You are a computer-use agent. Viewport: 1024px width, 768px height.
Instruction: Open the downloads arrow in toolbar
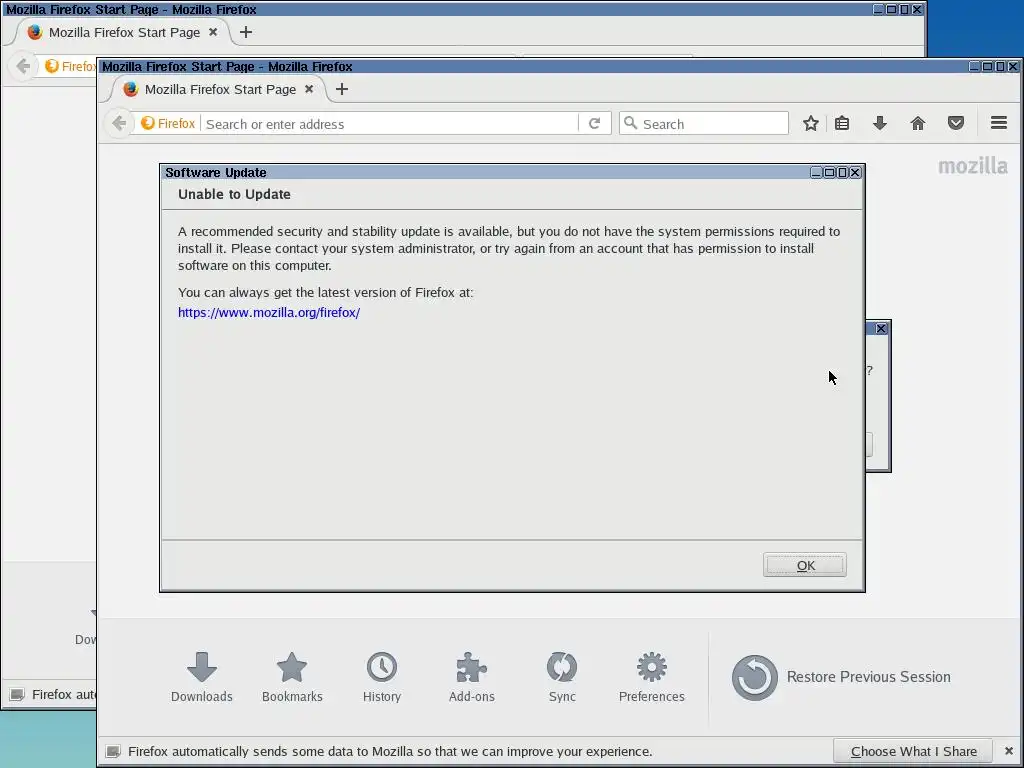(x=880, y=123)
